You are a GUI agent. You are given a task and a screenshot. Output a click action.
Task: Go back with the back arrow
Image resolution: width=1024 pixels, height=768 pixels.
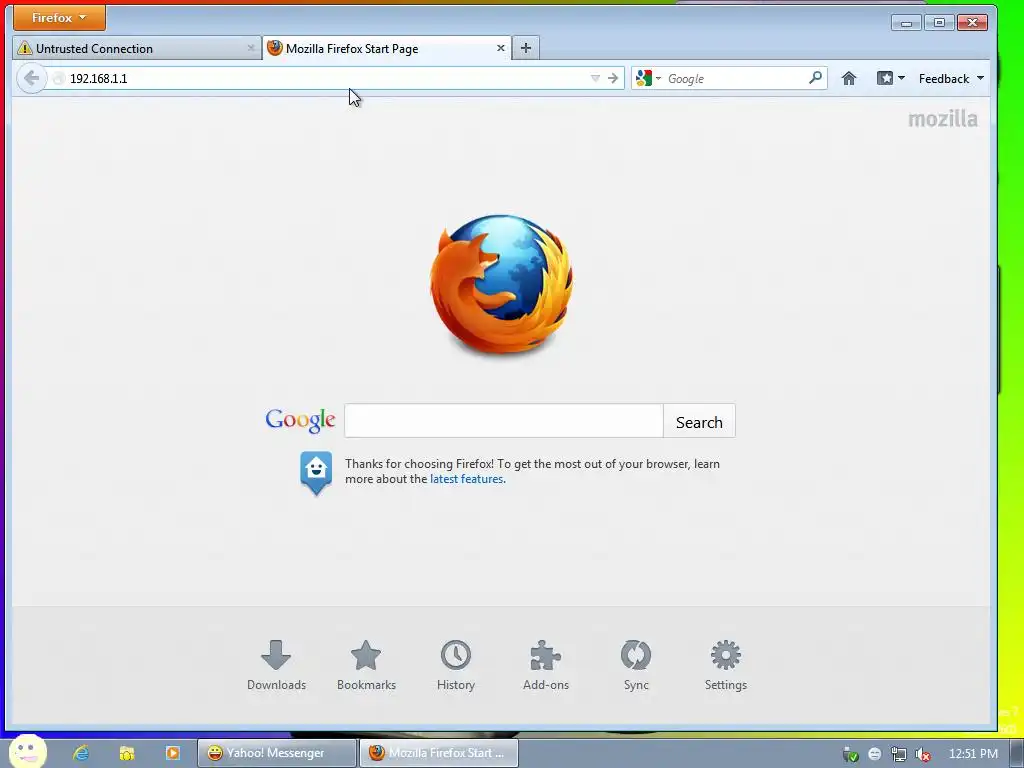(31, 78)
